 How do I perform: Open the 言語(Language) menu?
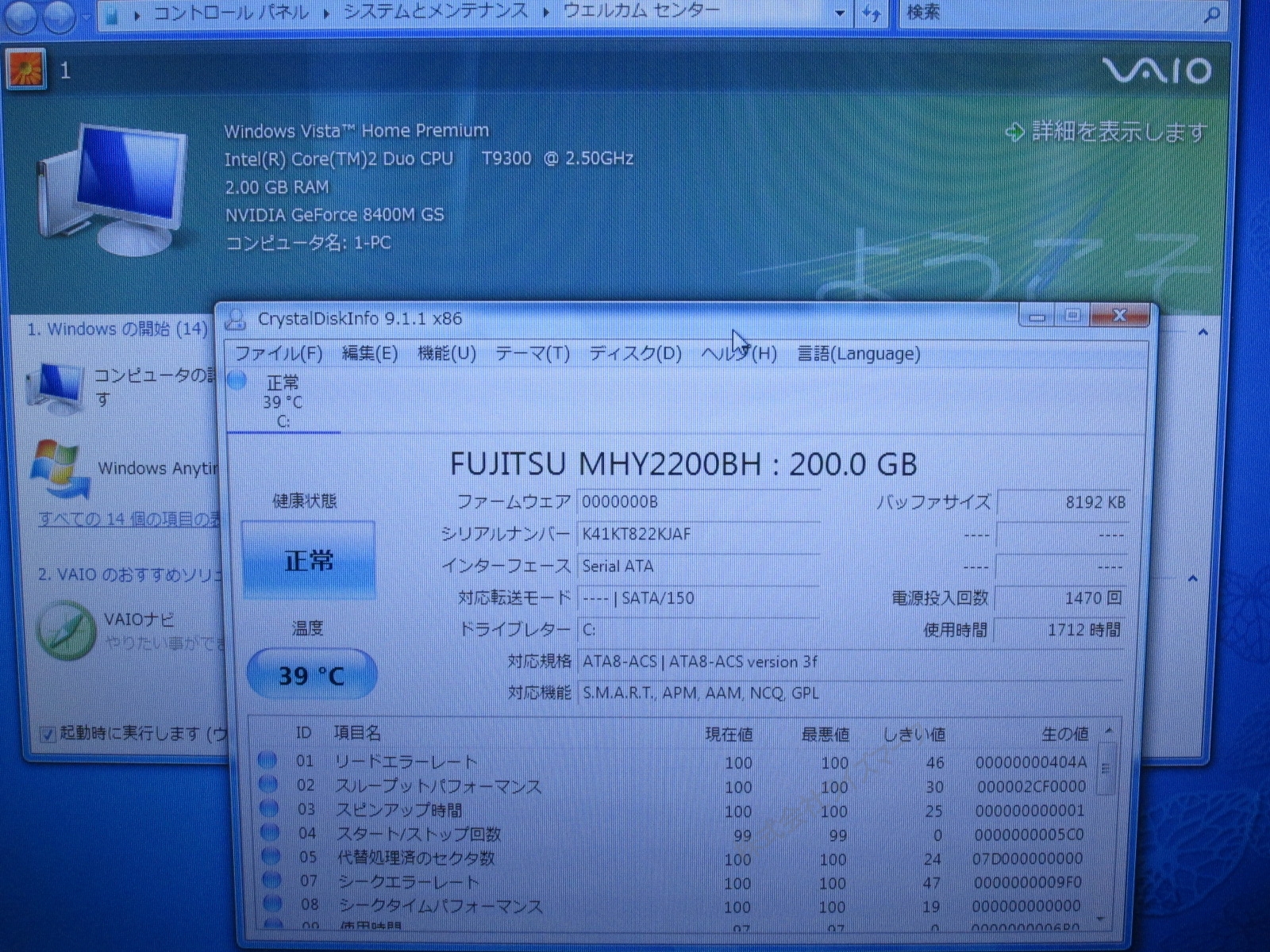[858, 354]
